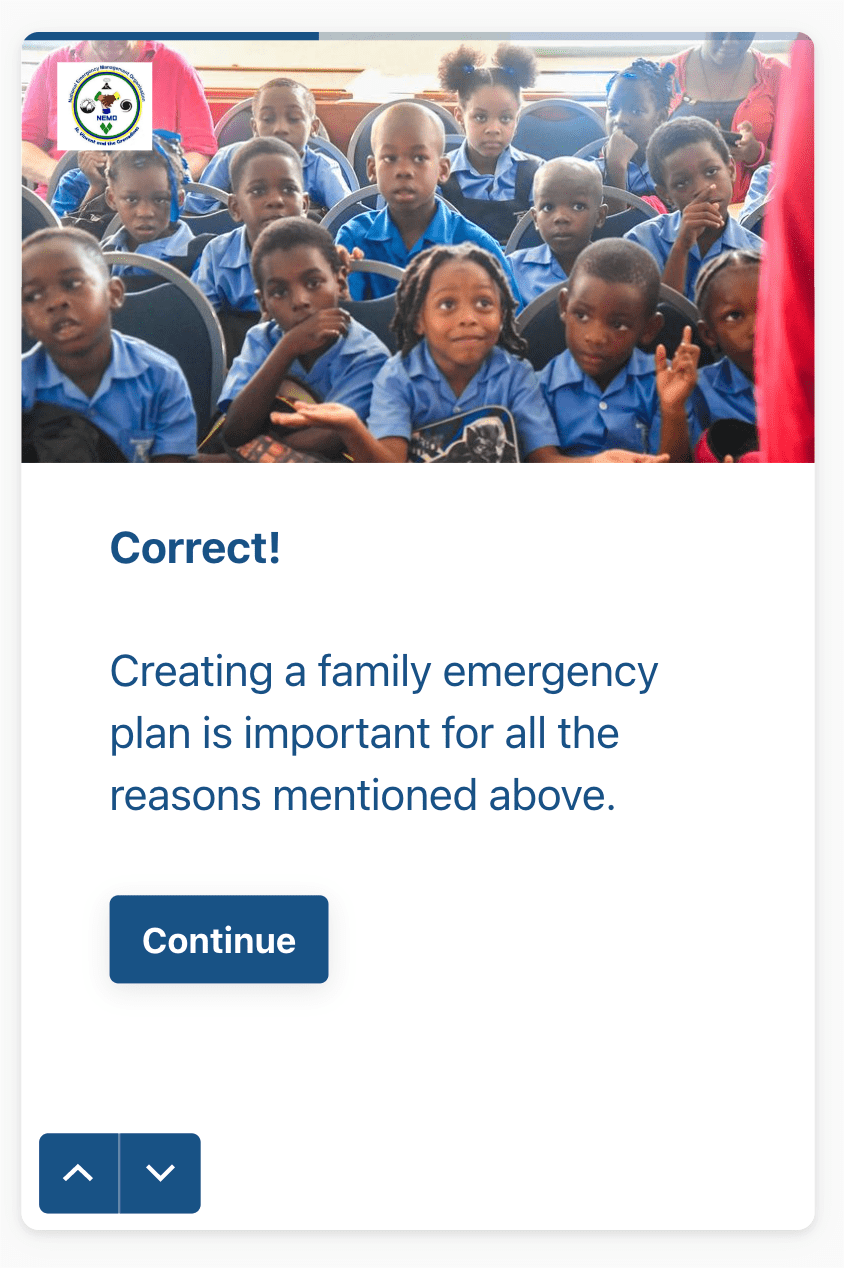This screenshot has width=844, height=1268.
Task: Click the NEMO organization logo
Action: 105,107
